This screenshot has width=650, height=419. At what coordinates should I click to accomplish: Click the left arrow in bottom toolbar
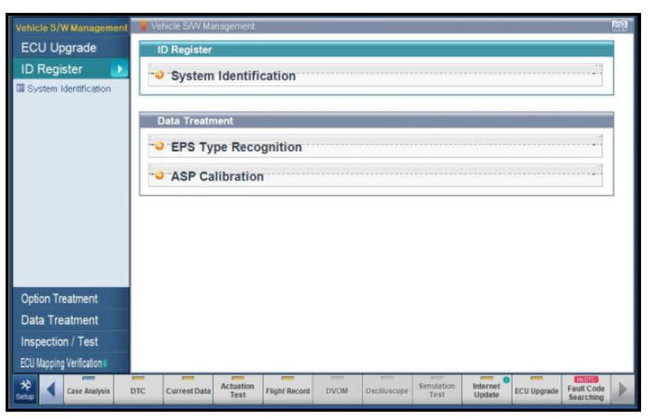click(x=51, y=390)
